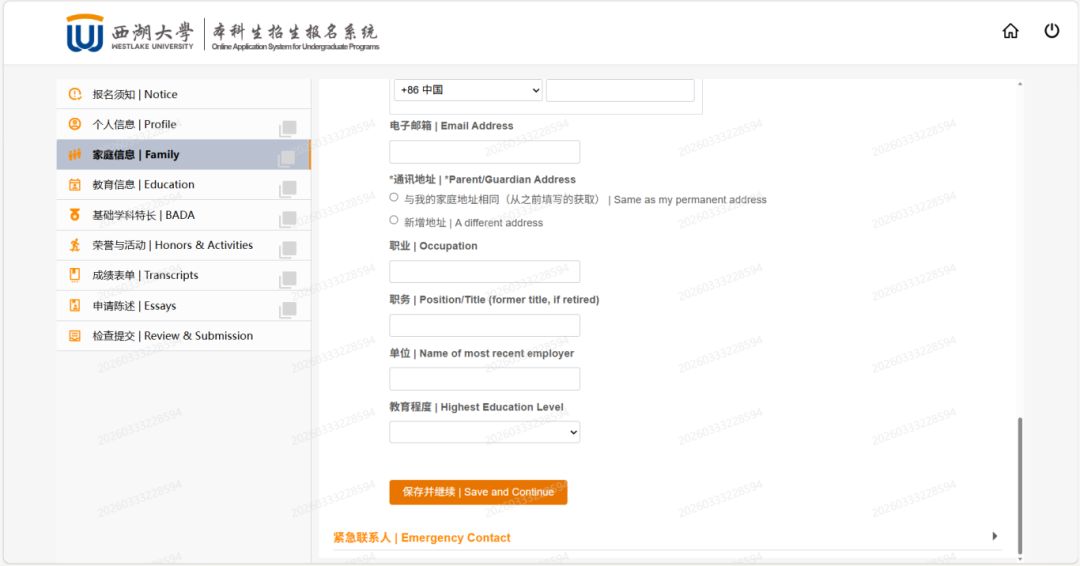Click the Notice exclamation icon
The height and width of the screenshot is (566, 1080).
click(x=75, y=94)
